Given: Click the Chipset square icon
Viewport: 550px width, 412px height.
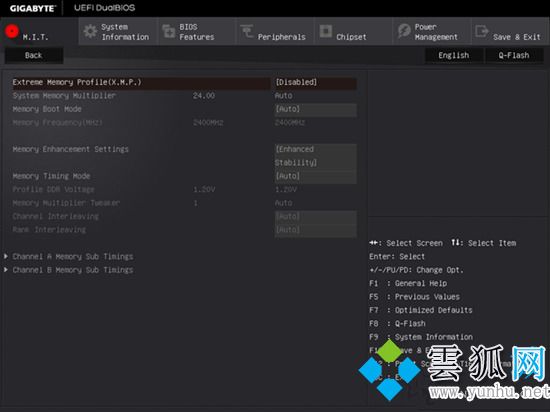Looking at the screenshot, I should [x=326, y=31].
